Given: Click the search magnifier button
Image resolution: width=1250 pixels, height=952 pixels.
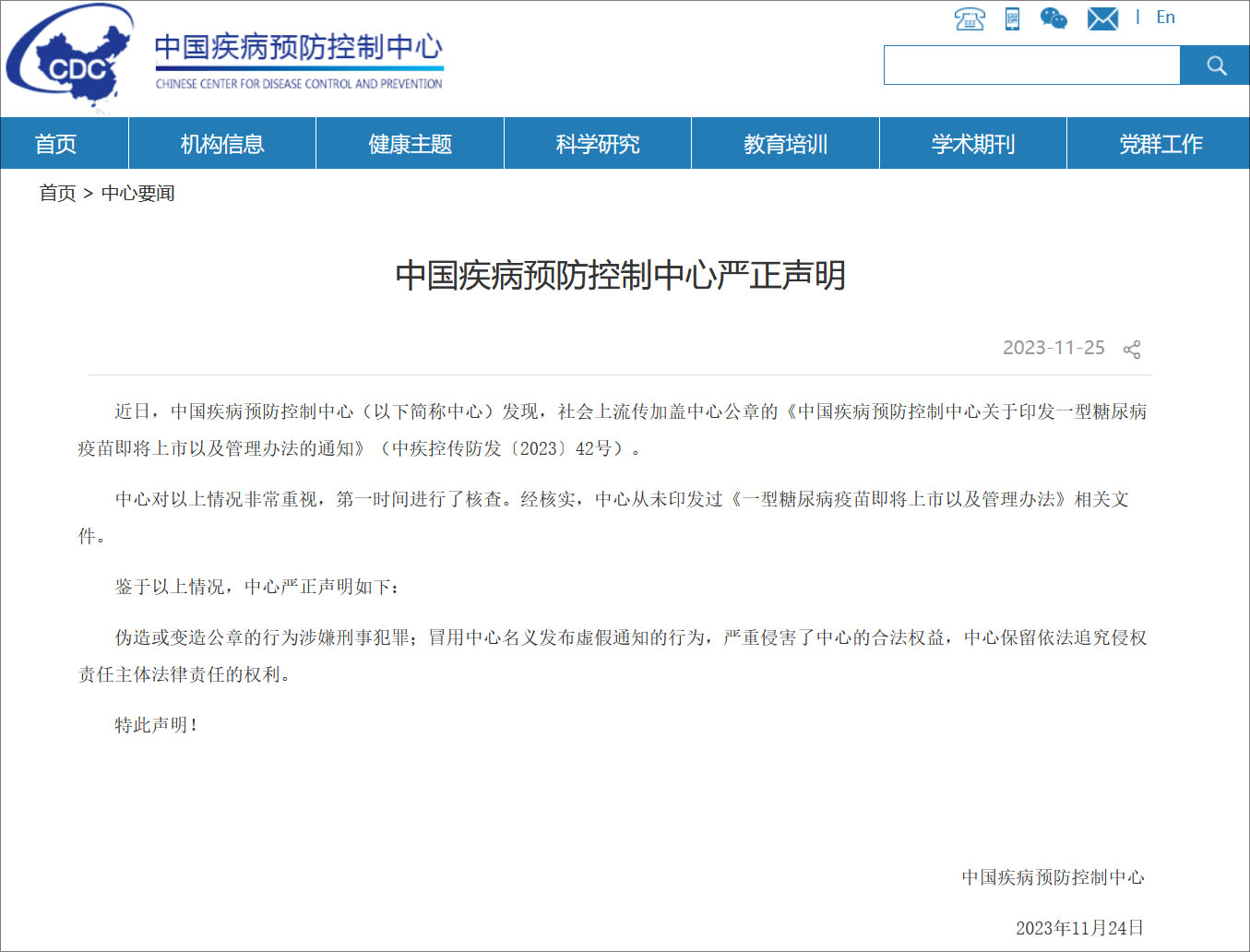Looking at the screenshot, I should [x=1215, y=65].
